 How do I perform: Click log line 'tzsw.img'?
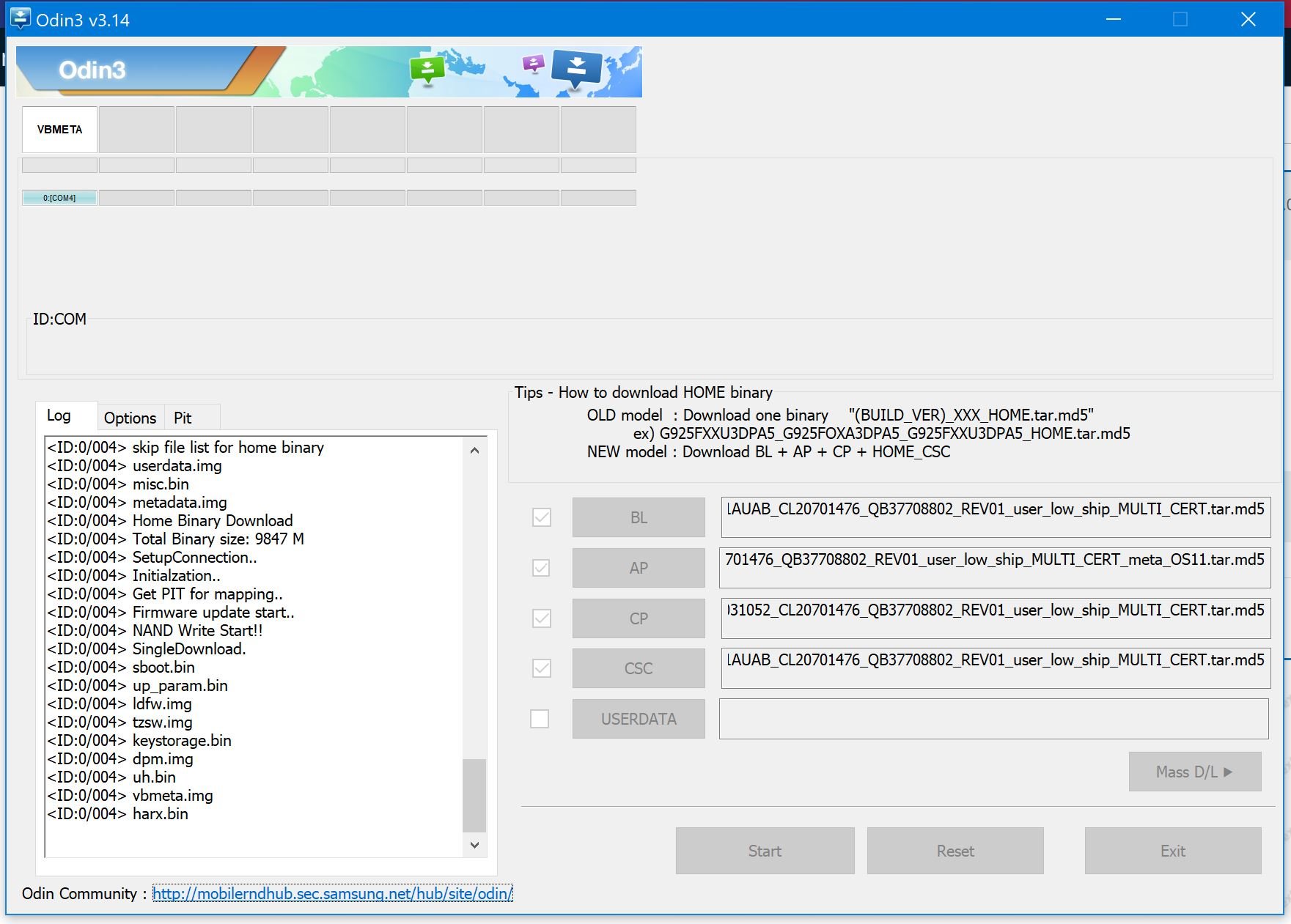[119, 722]
